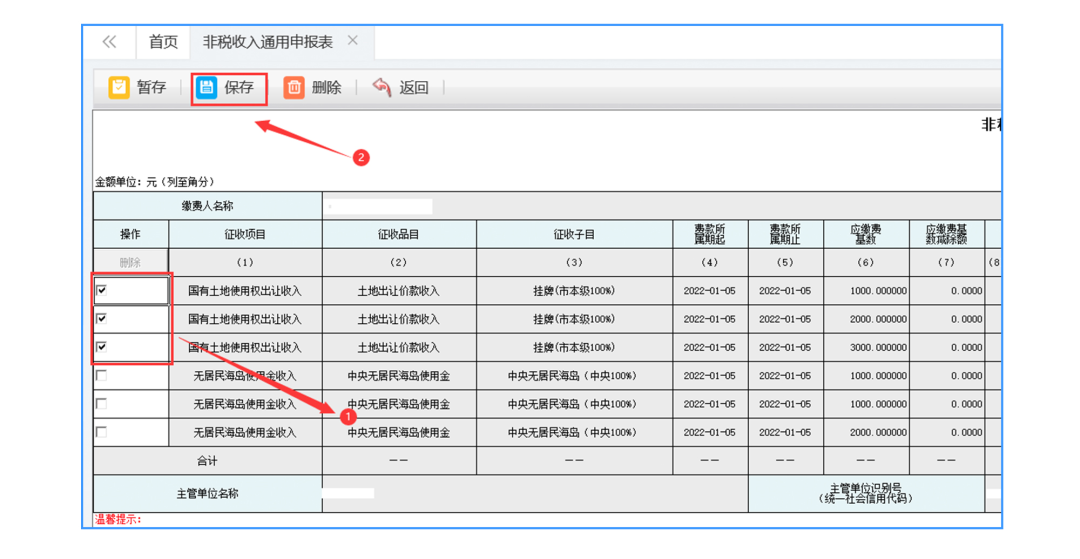The width and height of the screenshot is (1080, 559).
Task: Click the red 温馨提示 text
Action: [x=118, y=520]
